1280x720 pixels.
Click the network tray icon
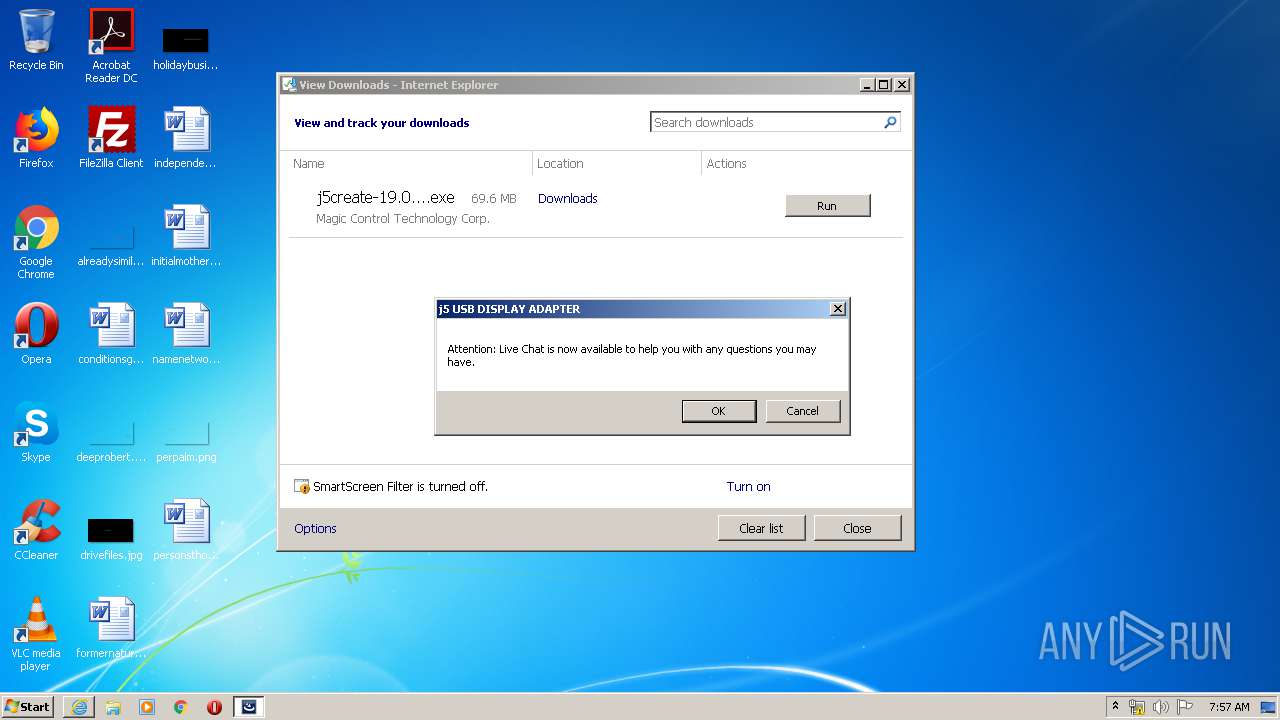[1137, 707]
